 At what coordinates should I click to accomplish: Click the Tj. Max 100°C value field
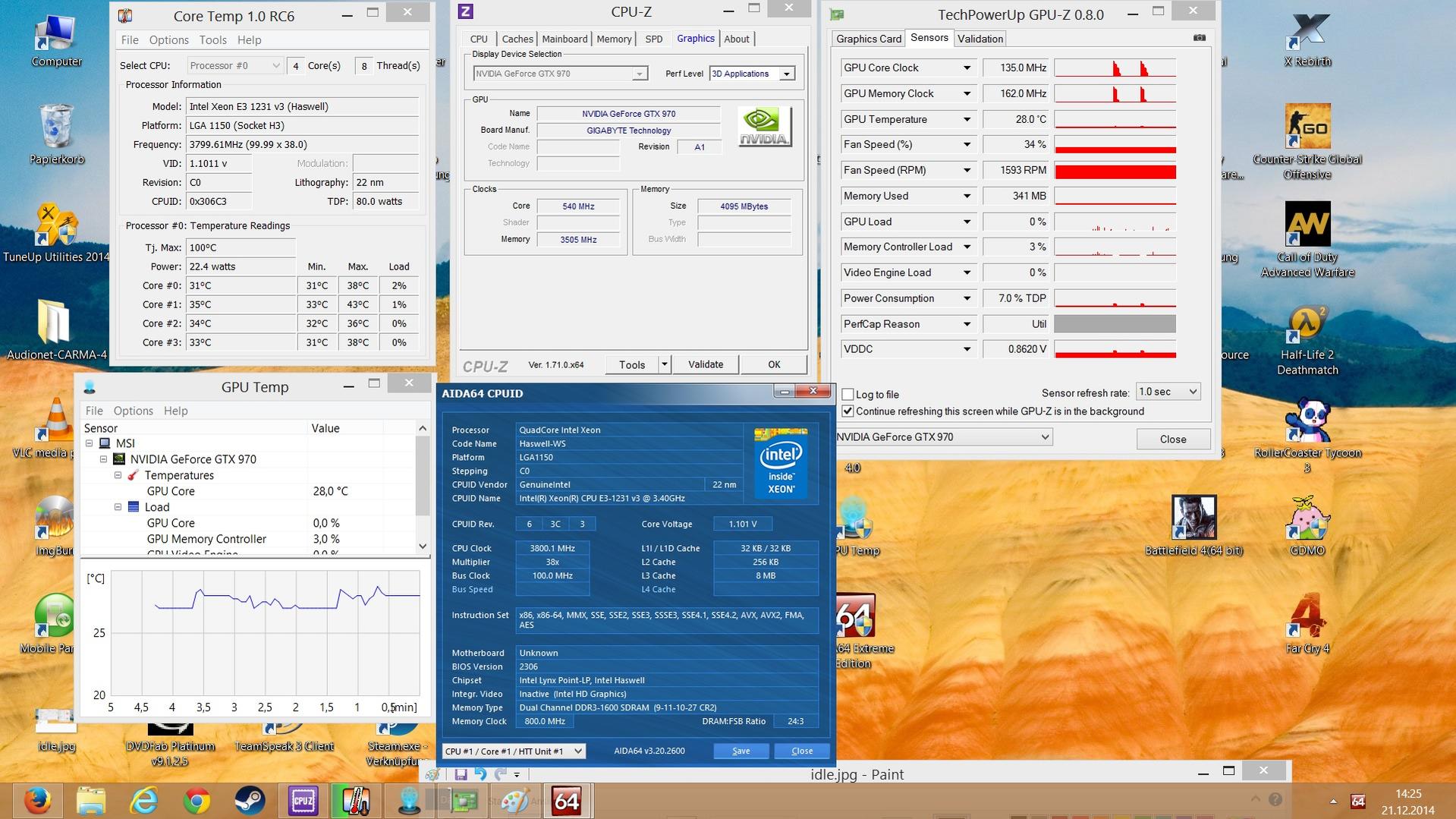coord(241,248)
